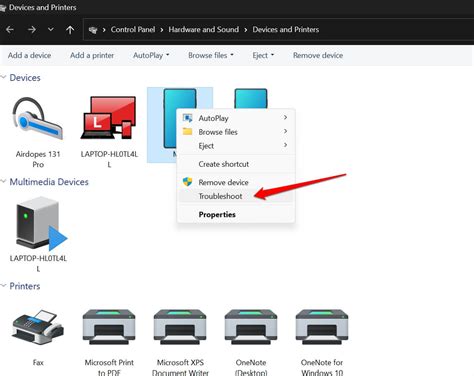This screenshot has height=376, width=474.
Task: Expand Eject submenu arrow in context menu
Action: point(285,145)
